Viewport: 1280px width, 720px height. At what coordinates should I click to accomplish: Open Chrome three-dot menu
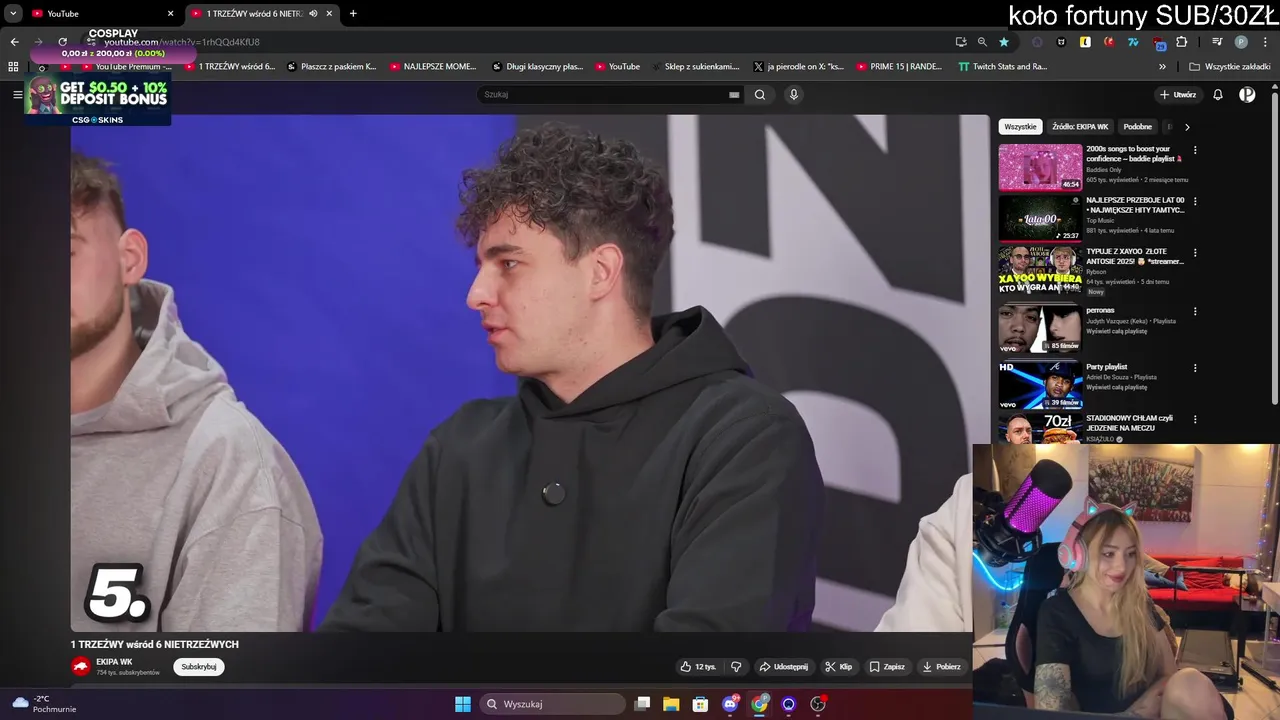click(x=1263, y=42)
